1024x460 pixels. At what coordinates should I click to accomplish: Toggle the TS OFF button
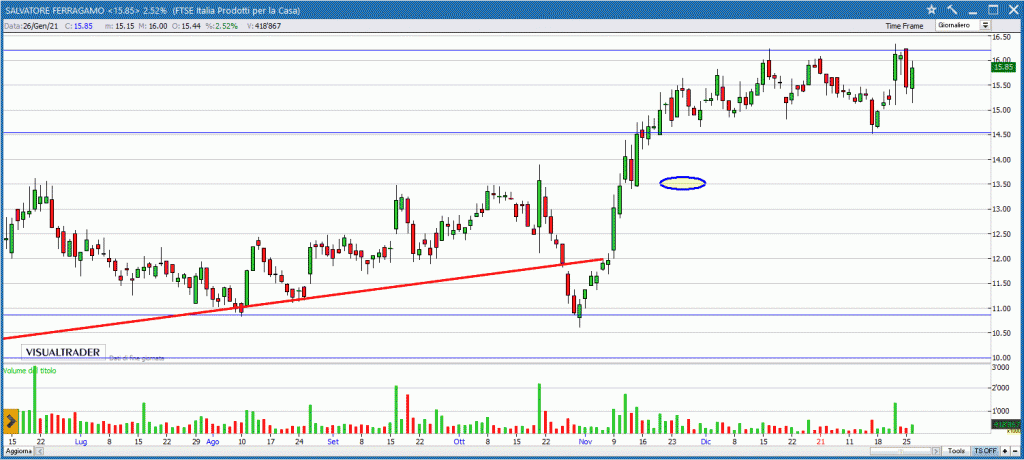[x=985, y=452]
